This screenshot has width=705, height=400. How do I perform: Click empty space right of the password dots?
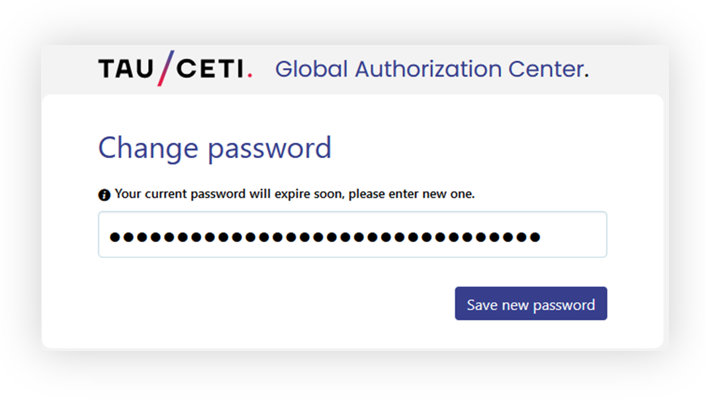(573, 235)
